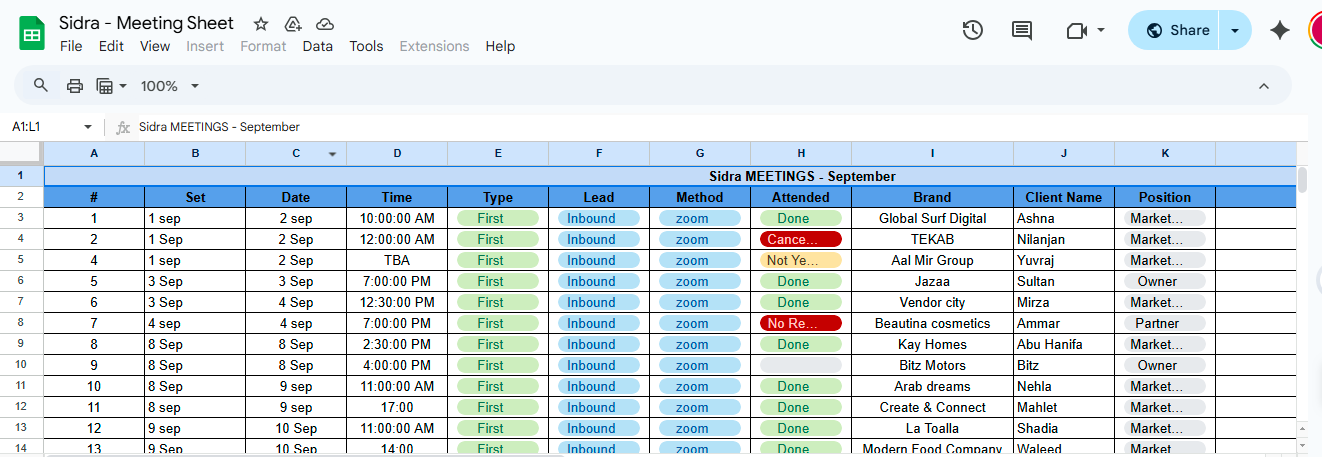Screen dimensions: 1322x457
Task: Click the Gemini sparkle icon
Action: pyautogui.click(x=1279, y=31)
